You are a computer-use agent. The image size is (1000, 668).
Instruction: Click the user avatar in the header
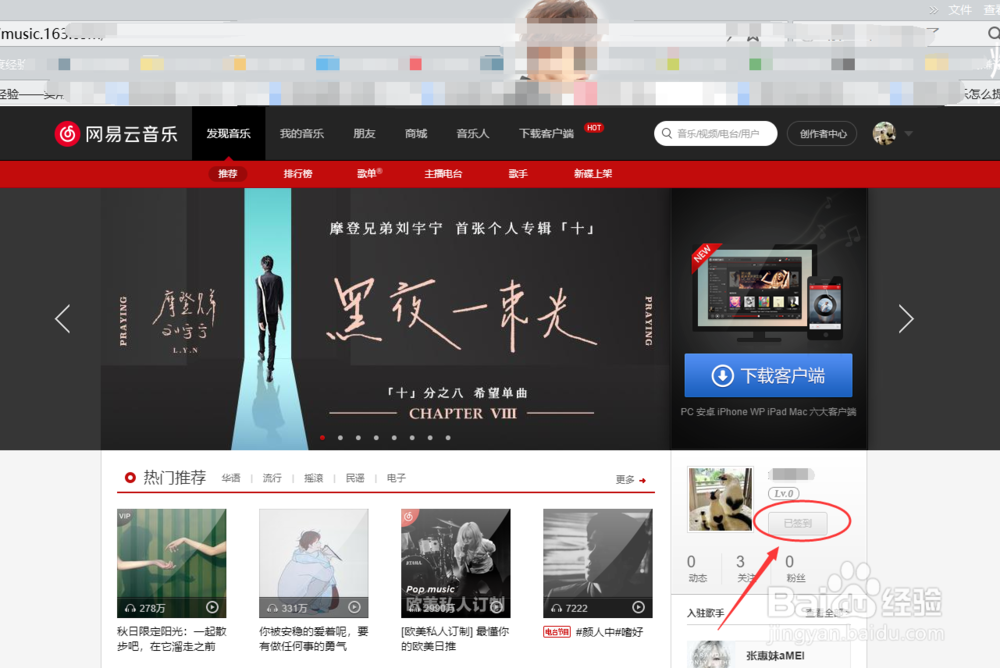[x=884, y=133]
